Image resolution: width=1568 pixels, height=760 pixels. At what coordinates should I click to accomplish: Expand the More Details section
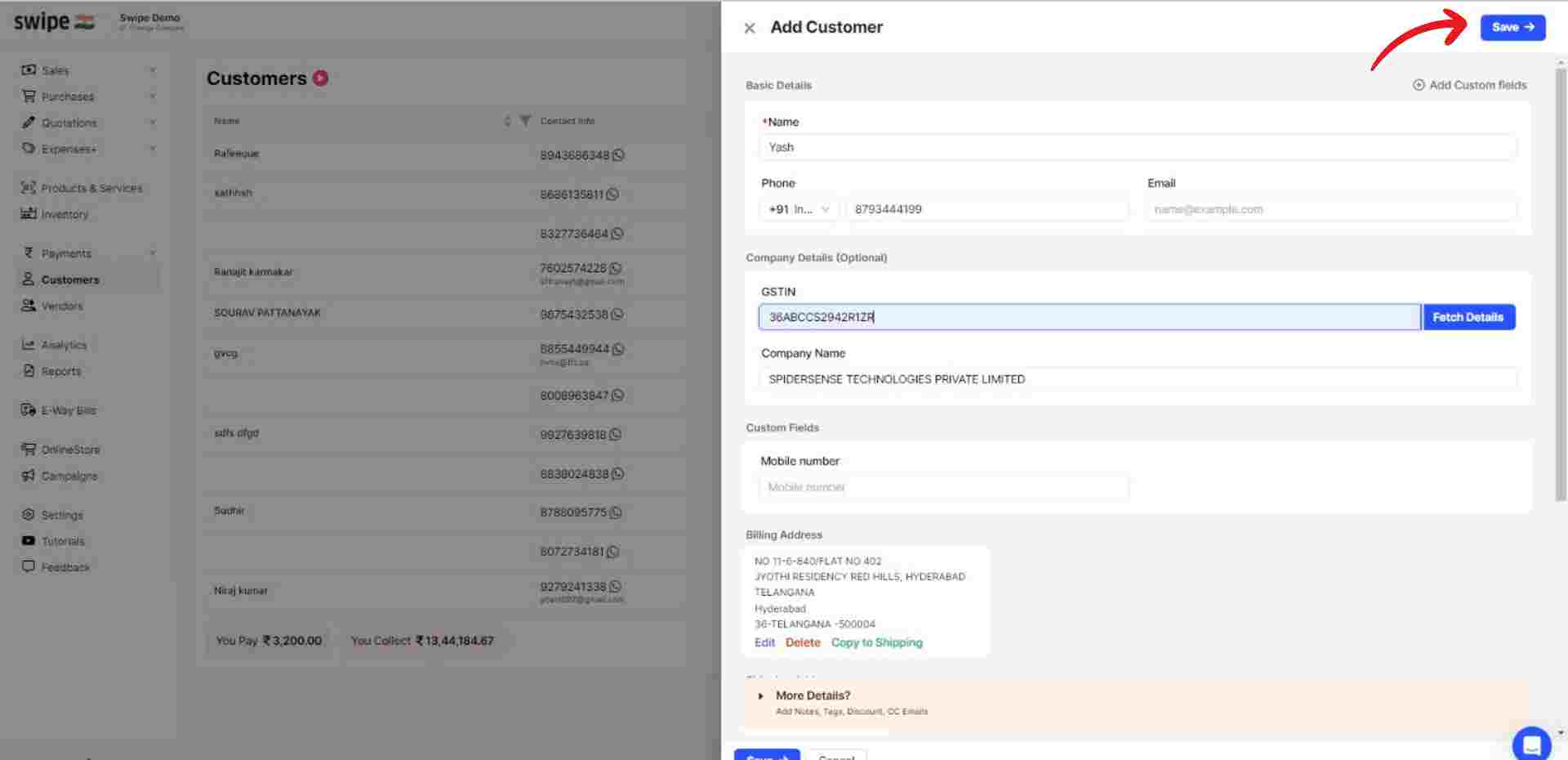click(813, 695)
